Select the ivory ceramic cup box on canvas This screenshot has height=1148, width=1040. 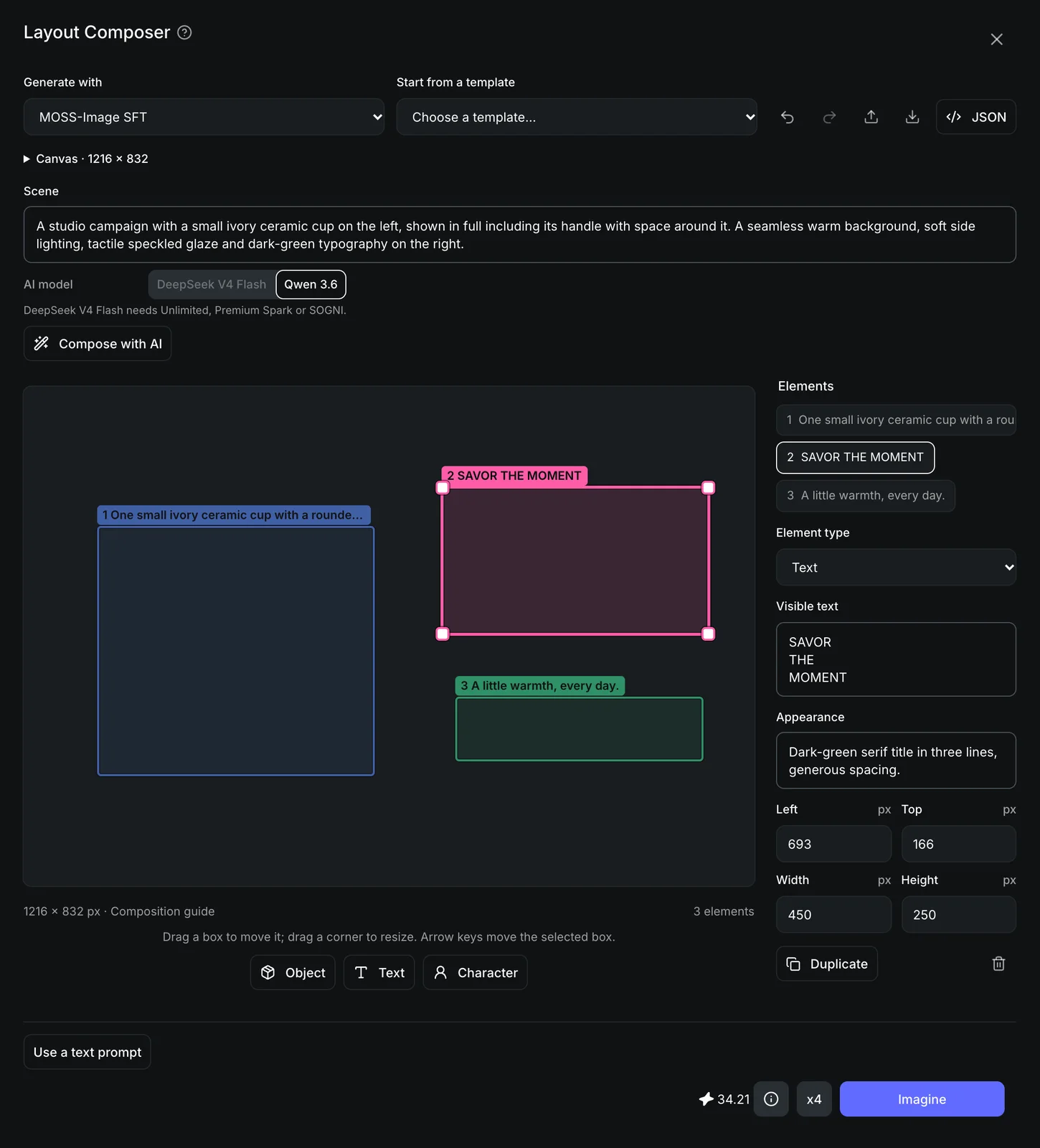coord(236,651)
